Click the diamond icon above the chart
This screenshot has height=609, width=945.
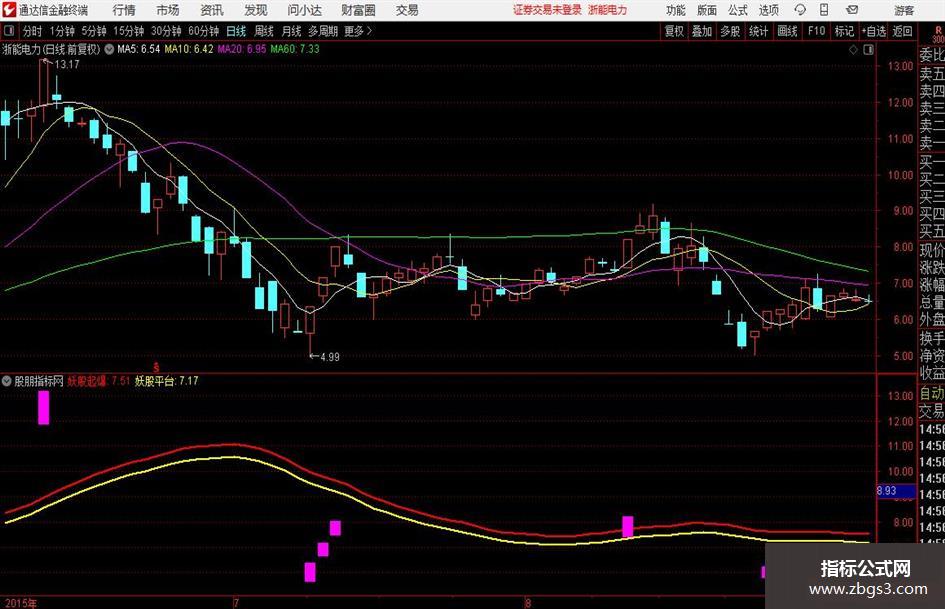coord(853,50)
